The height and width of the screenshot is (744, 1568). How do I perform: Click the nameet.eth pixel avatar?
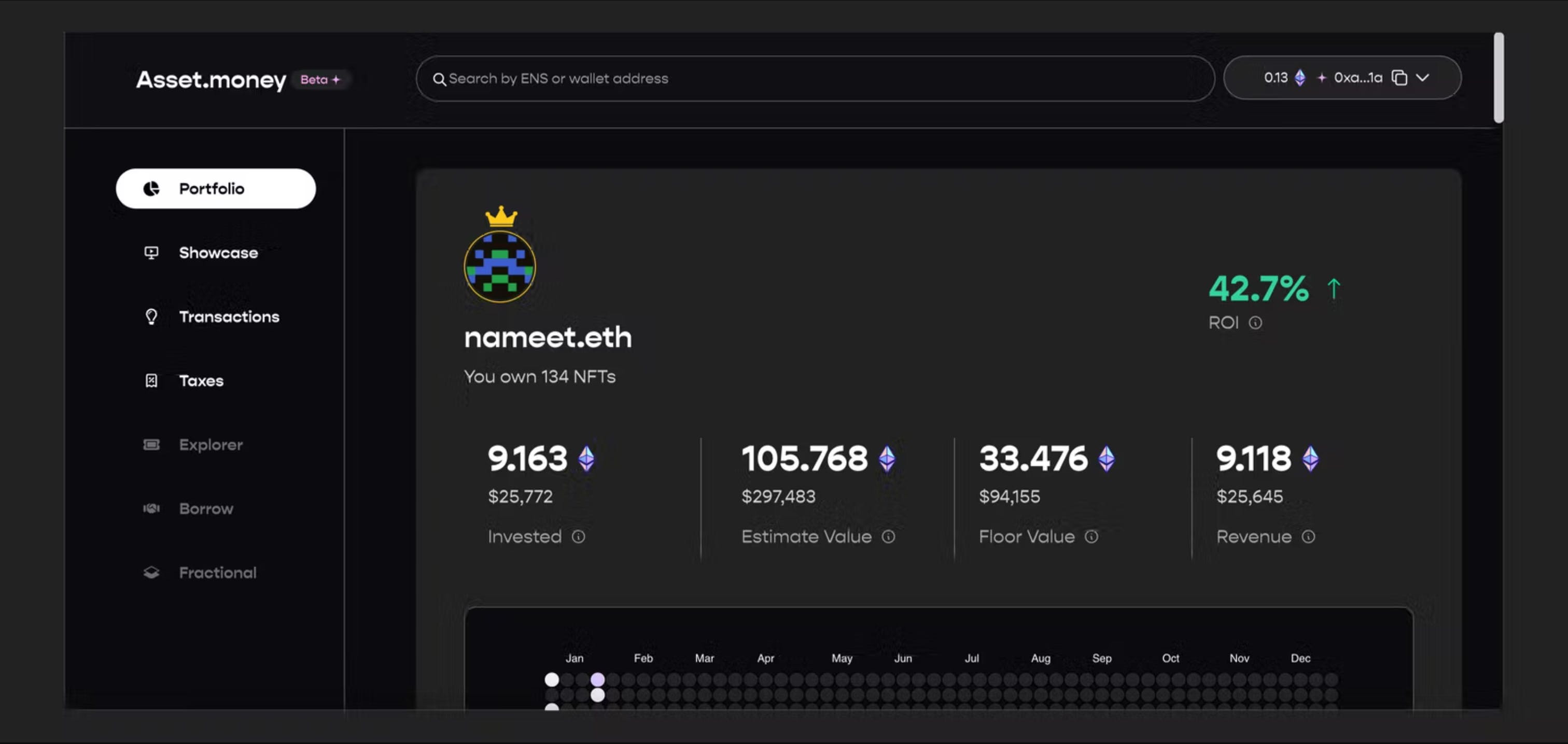click(500, 267)
